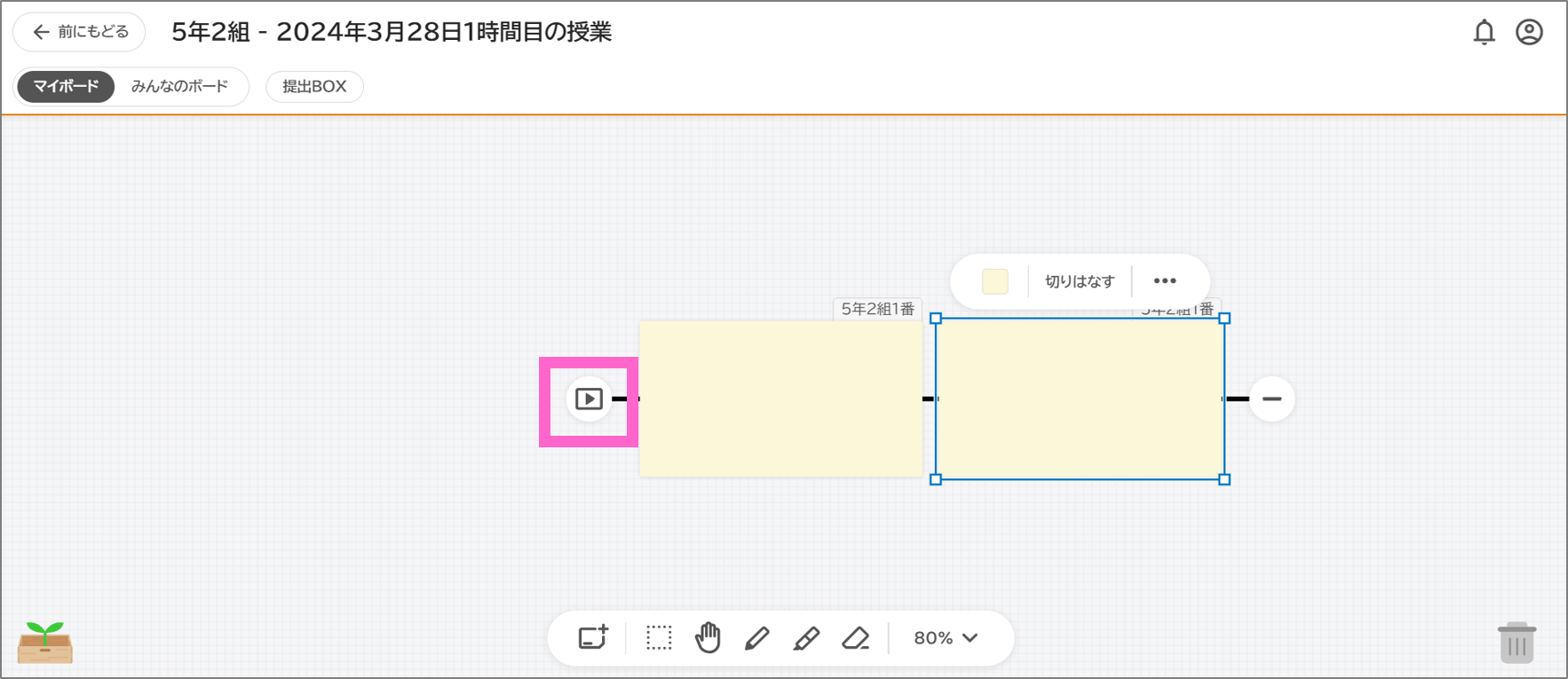Select the highlighter marker tool
1568x679 pixels.
[806, 637]
